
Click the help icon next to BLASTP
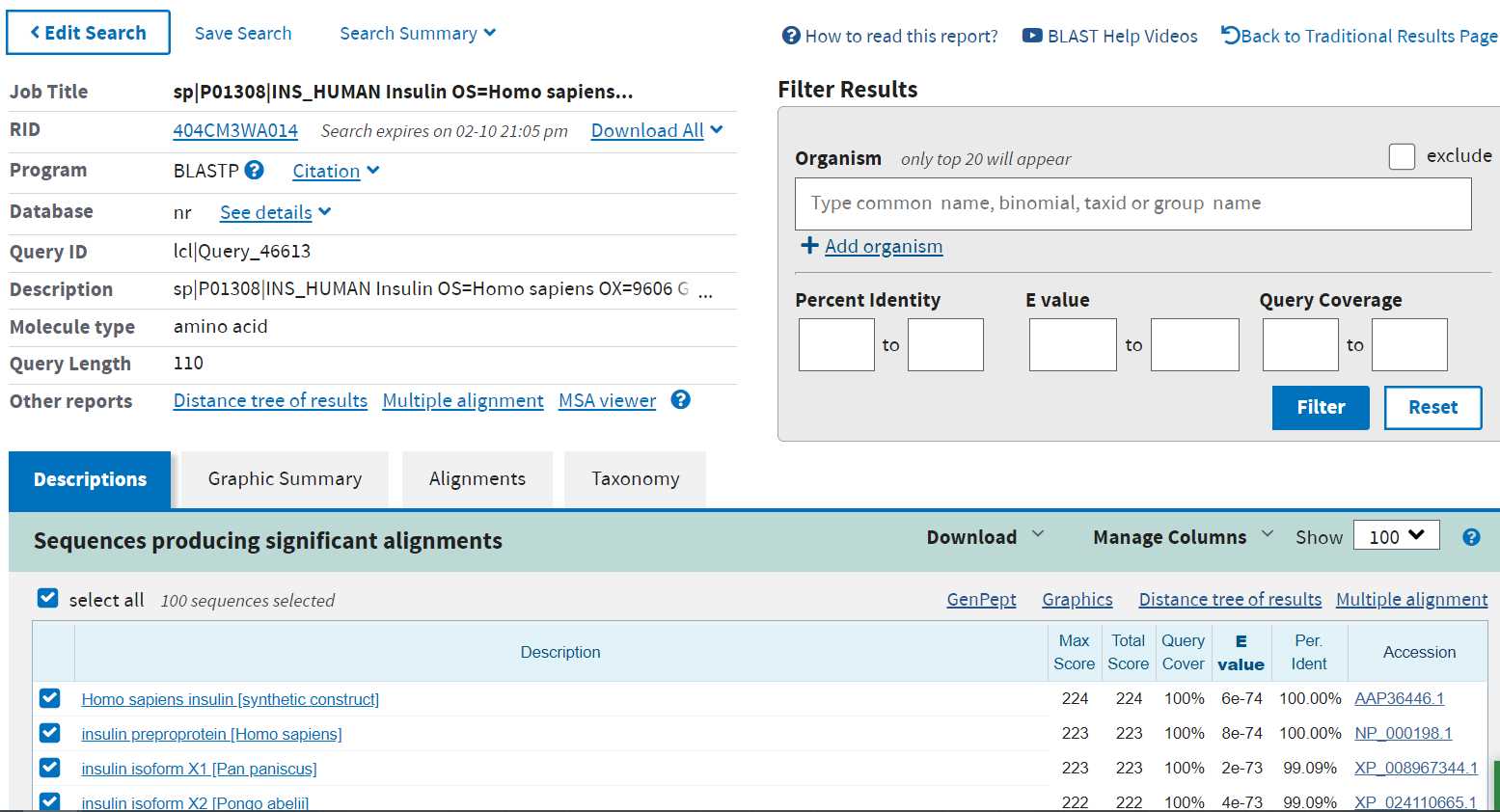coord(254,170)
